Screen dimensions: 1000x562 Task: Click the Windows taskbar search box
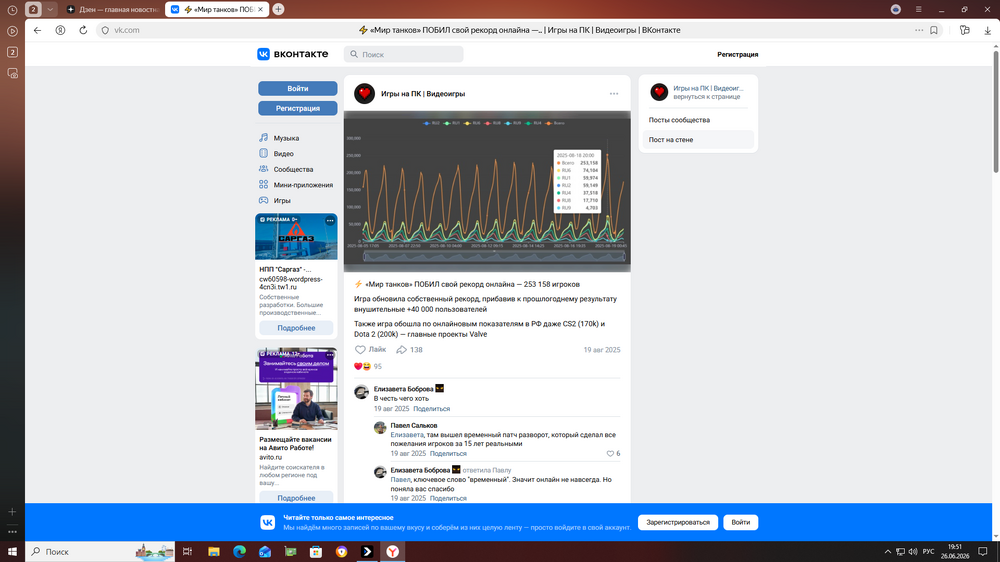102,551
